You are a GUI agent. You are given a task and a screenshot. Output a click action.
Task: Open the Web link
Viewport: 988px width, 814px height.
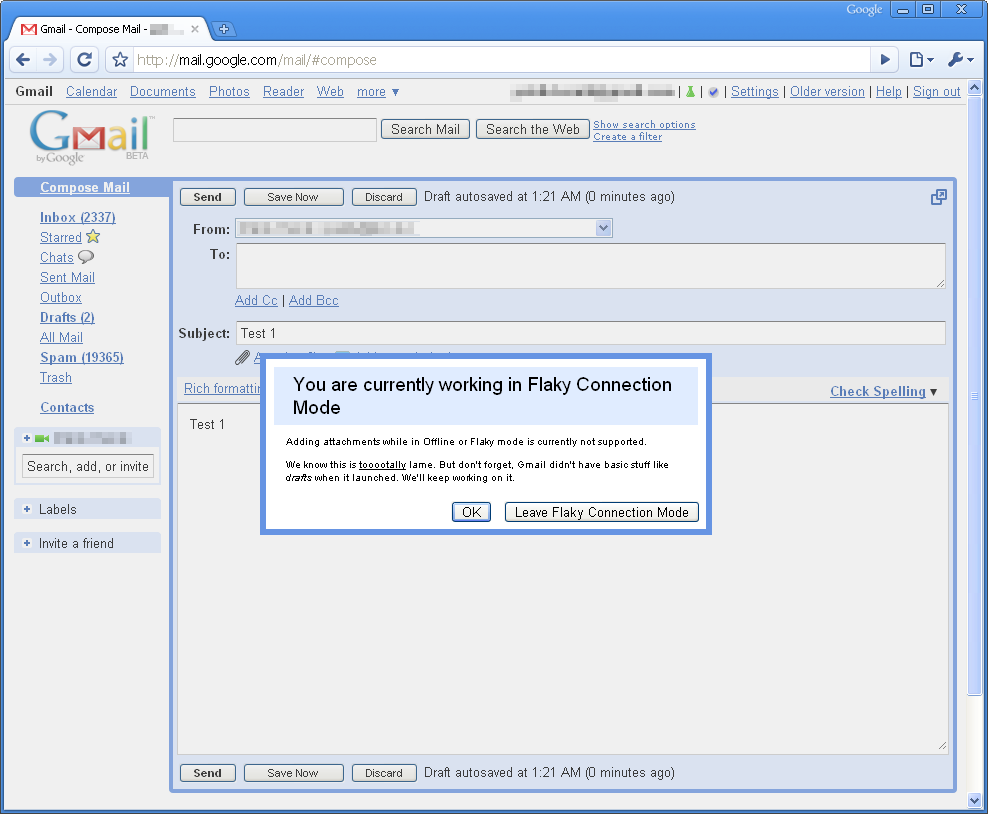[330, 92]
